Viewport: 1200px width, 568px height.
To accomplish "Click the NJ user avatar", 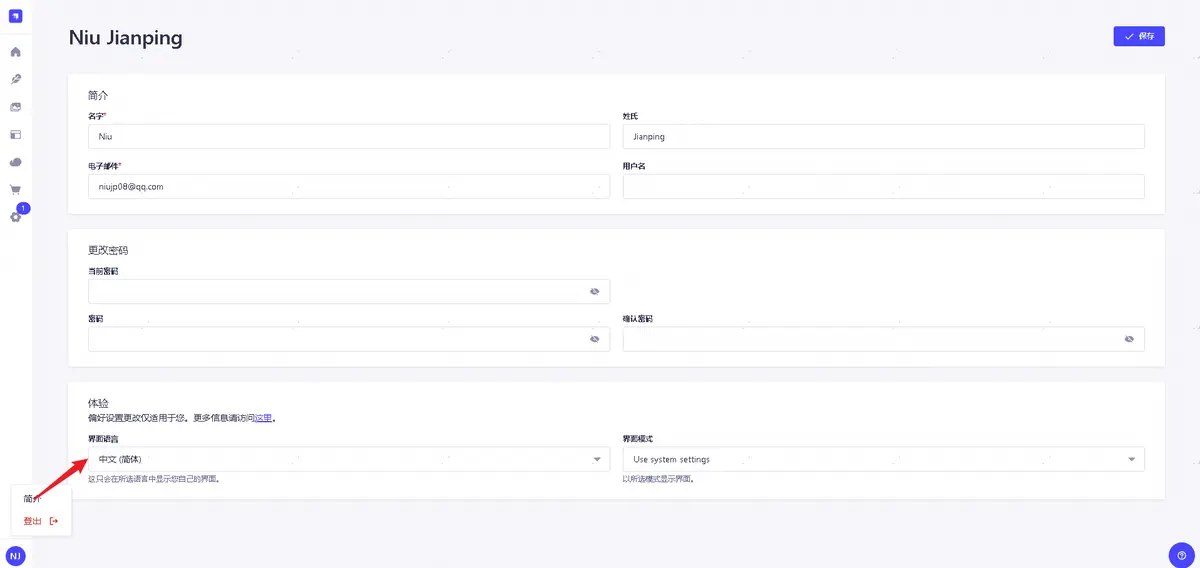I will pos(15,555).
